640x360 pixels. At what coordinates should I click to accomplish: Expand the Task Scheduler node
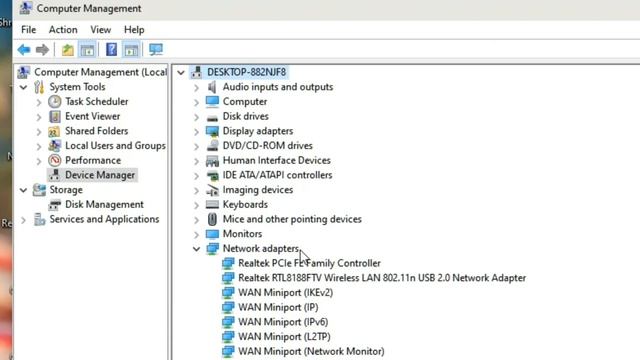pos(39,102)
